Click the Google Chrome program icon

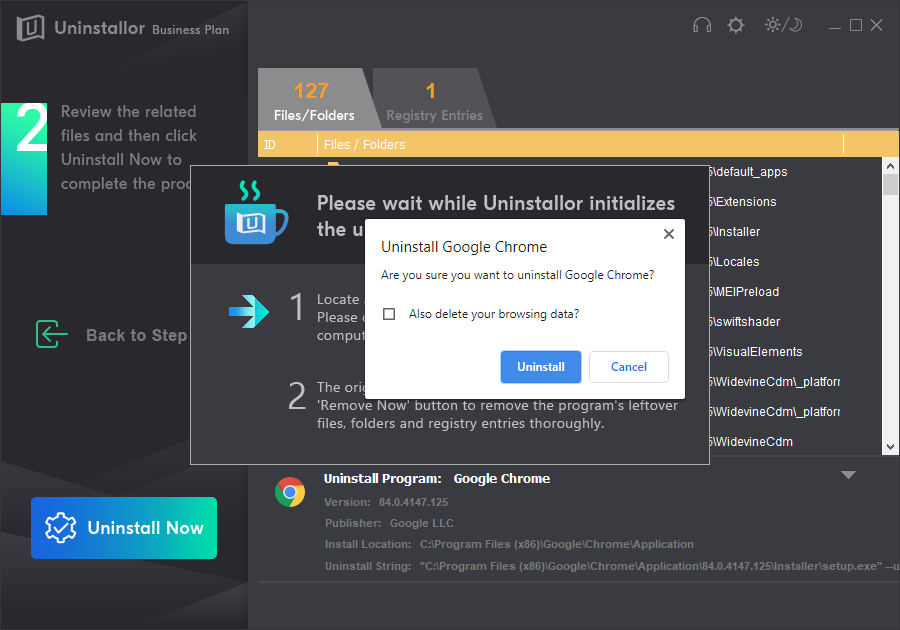coord(290,492)
